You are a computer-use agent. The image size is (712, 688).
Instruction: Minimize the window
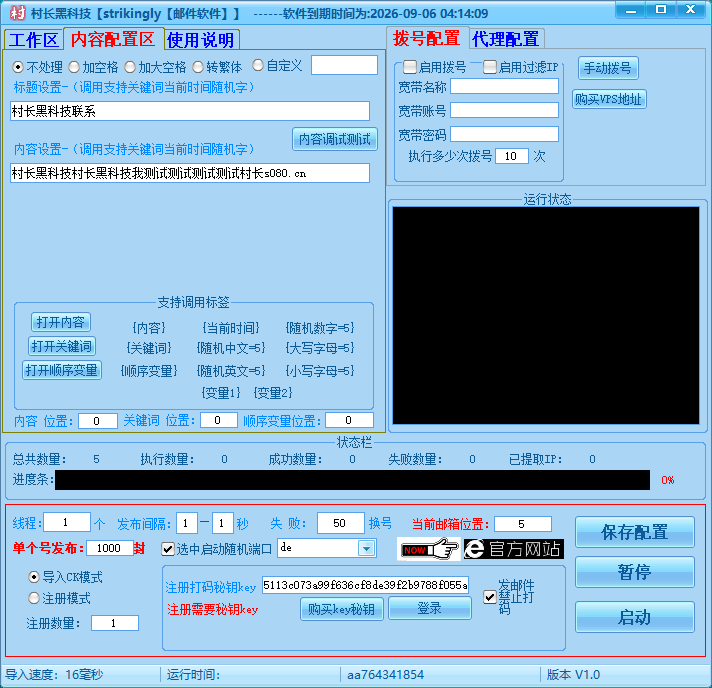[631, 10]
